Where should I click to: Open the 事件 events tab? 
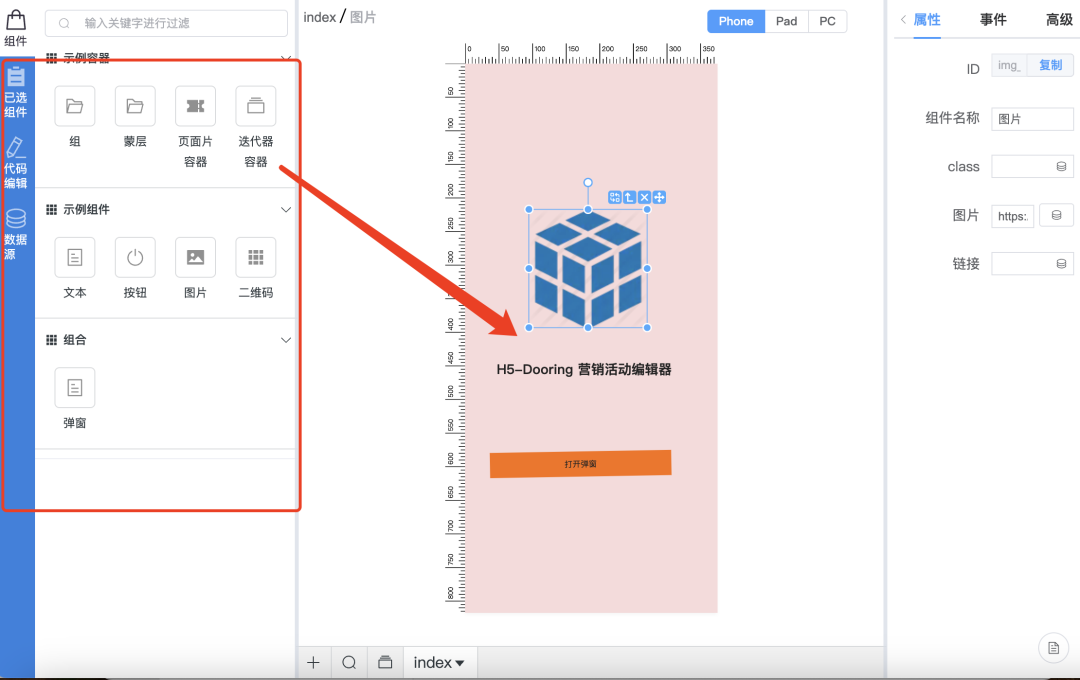993,20
